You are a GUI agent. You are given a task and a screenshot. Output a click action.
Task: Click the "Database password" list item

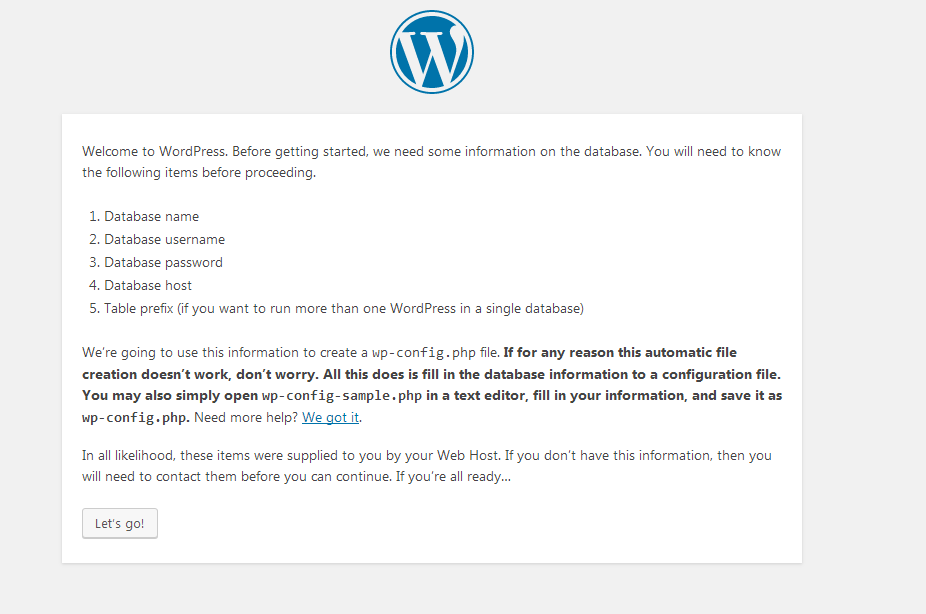(163, 262)
